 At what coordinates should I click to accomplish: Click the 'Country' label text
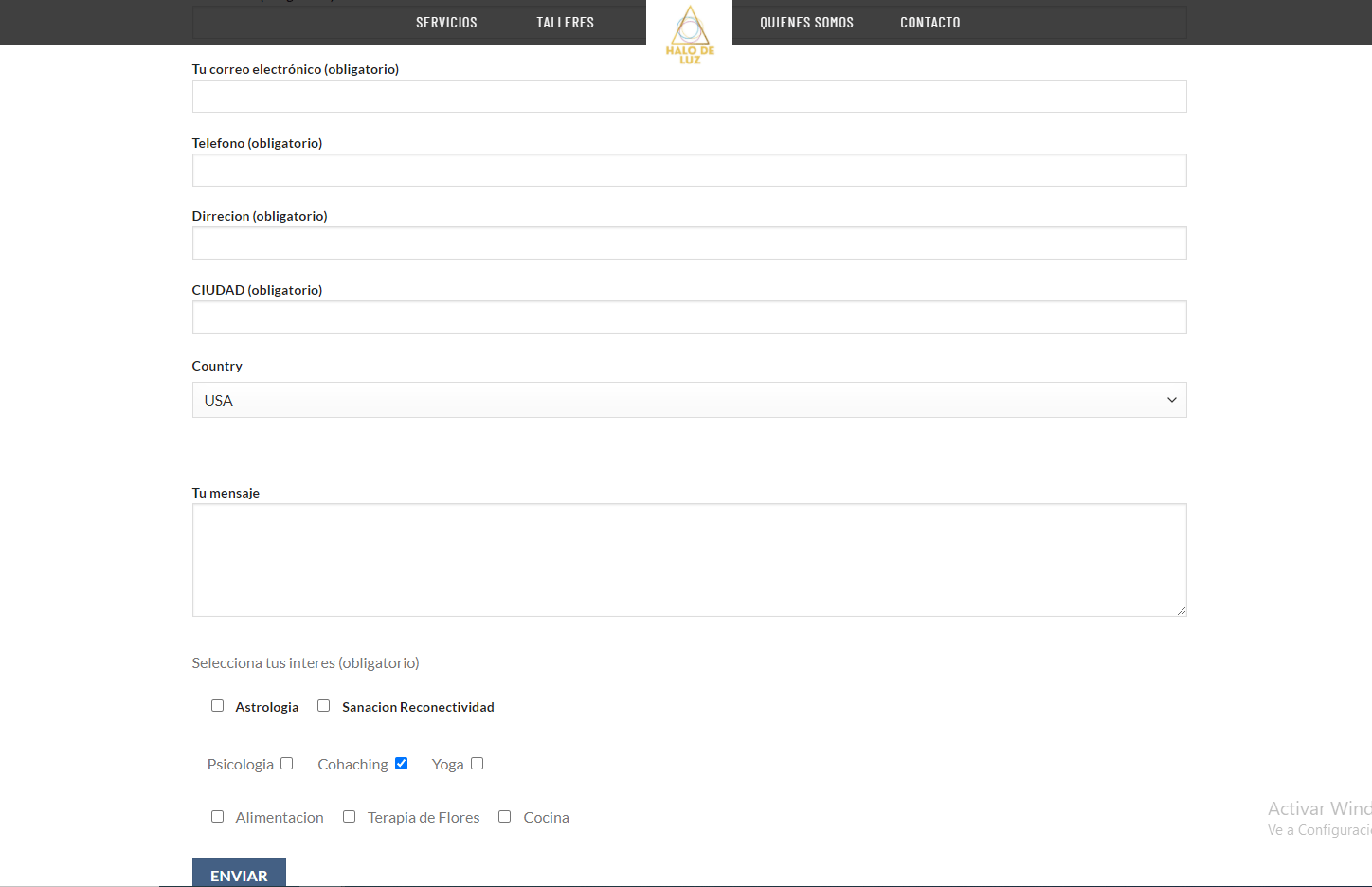click(x=217, y=366)
